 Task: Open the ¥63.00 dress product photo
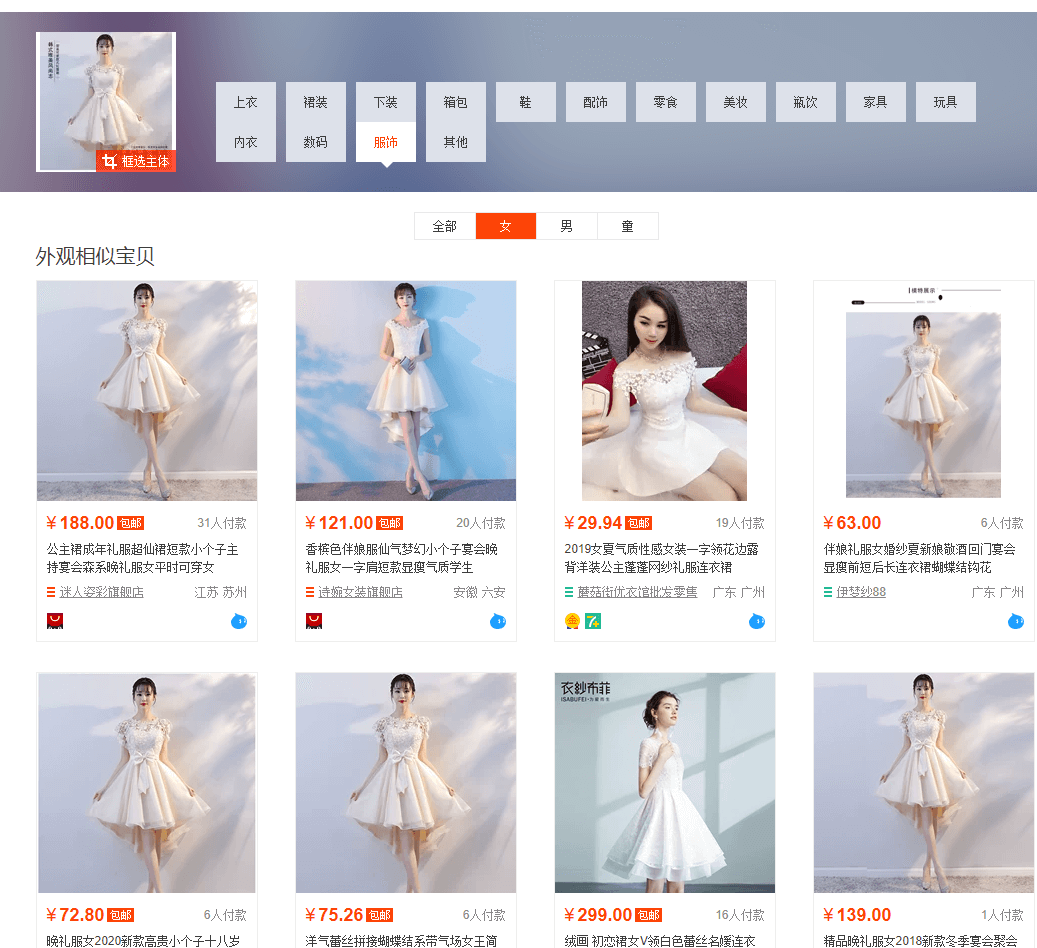[923, 391]
